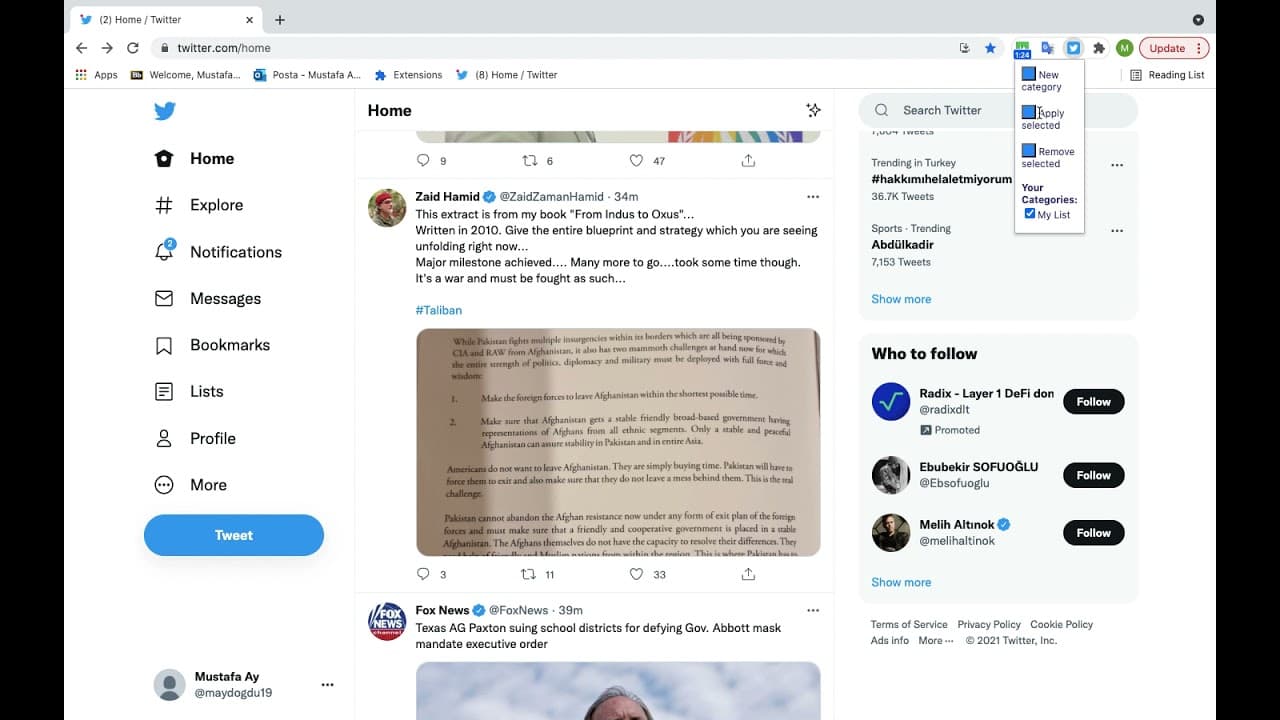Toggle the My List category checkbox

[1030, 214]
